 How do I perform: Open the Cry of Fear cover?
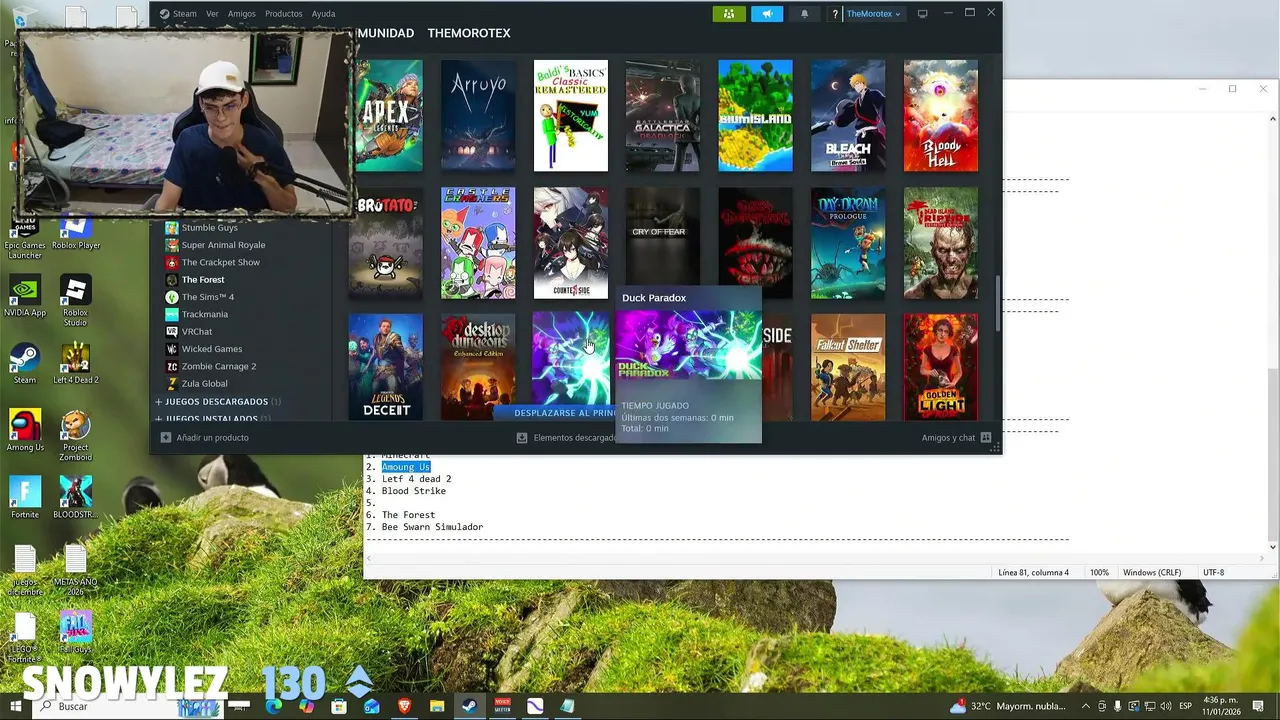(x=663, y=238)
